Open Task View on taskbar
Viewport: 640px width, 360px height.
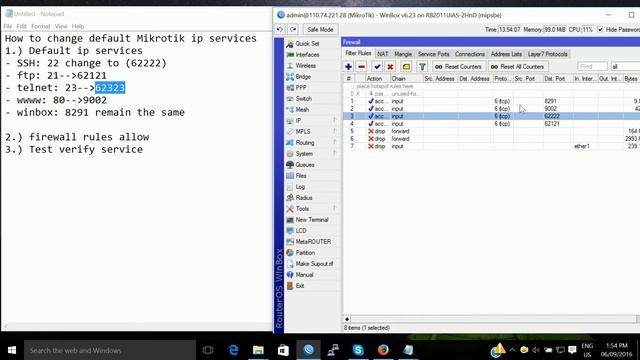[x=208, y=350]
